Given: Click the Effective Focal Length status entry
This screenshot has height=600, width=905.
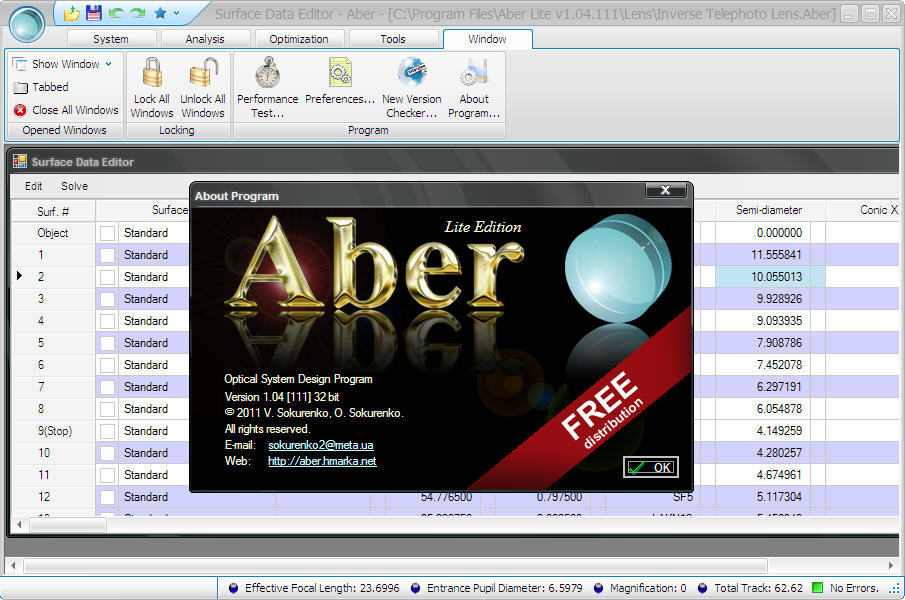Looking at the screenshot, I should (x=314, y=588).
